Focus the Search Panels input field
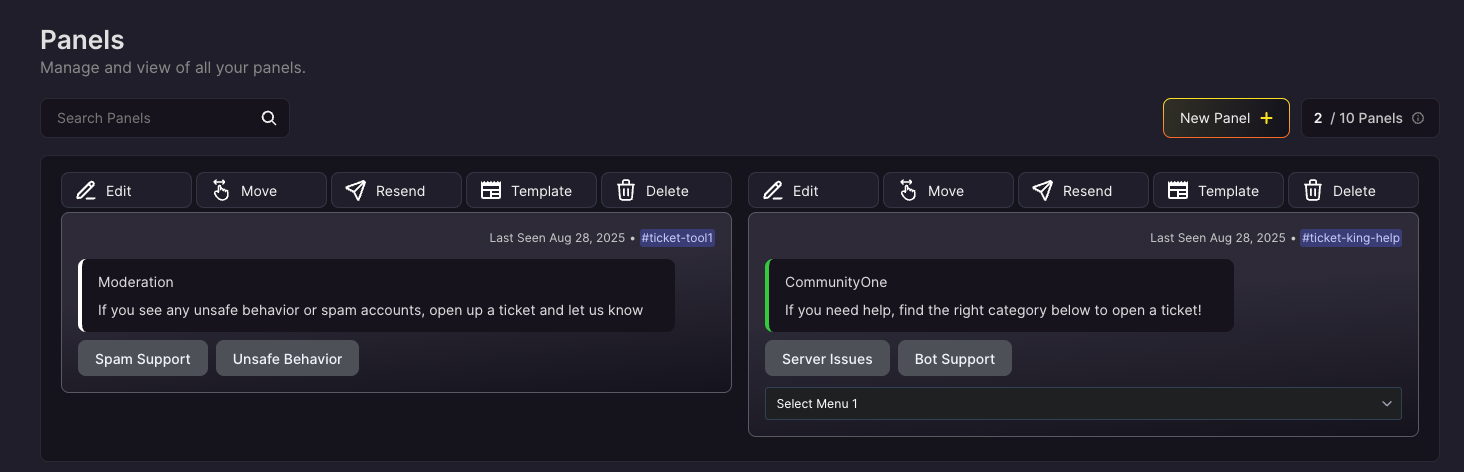This screenshot has height=472, width=1464. click(150, 118)
